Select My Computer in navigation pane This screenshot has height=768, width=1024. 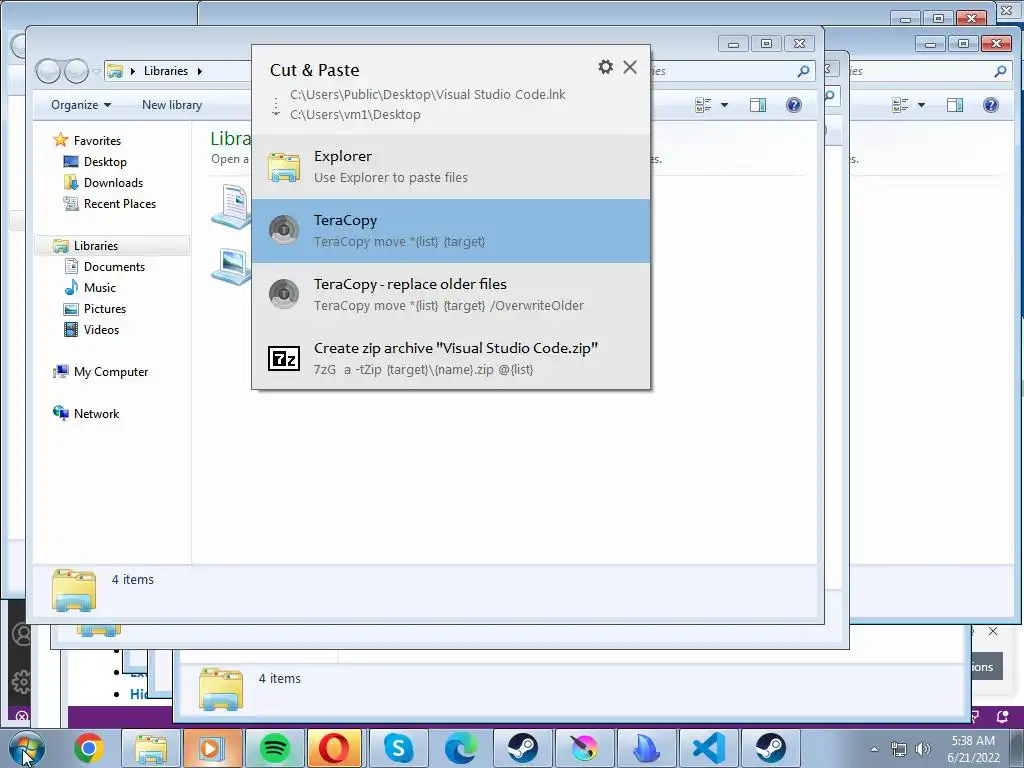tap(110, 372)
